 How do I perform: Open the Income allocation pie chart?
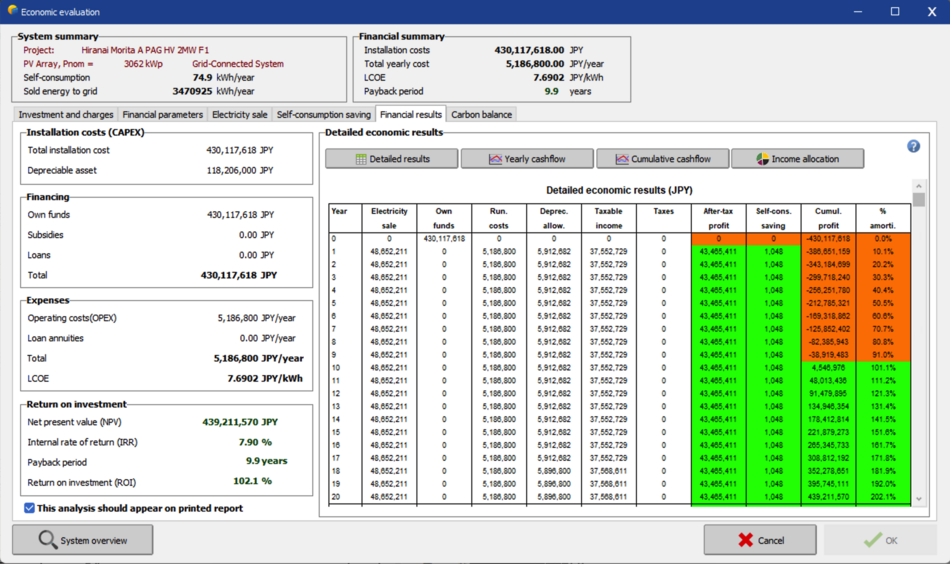click(798, 159)
